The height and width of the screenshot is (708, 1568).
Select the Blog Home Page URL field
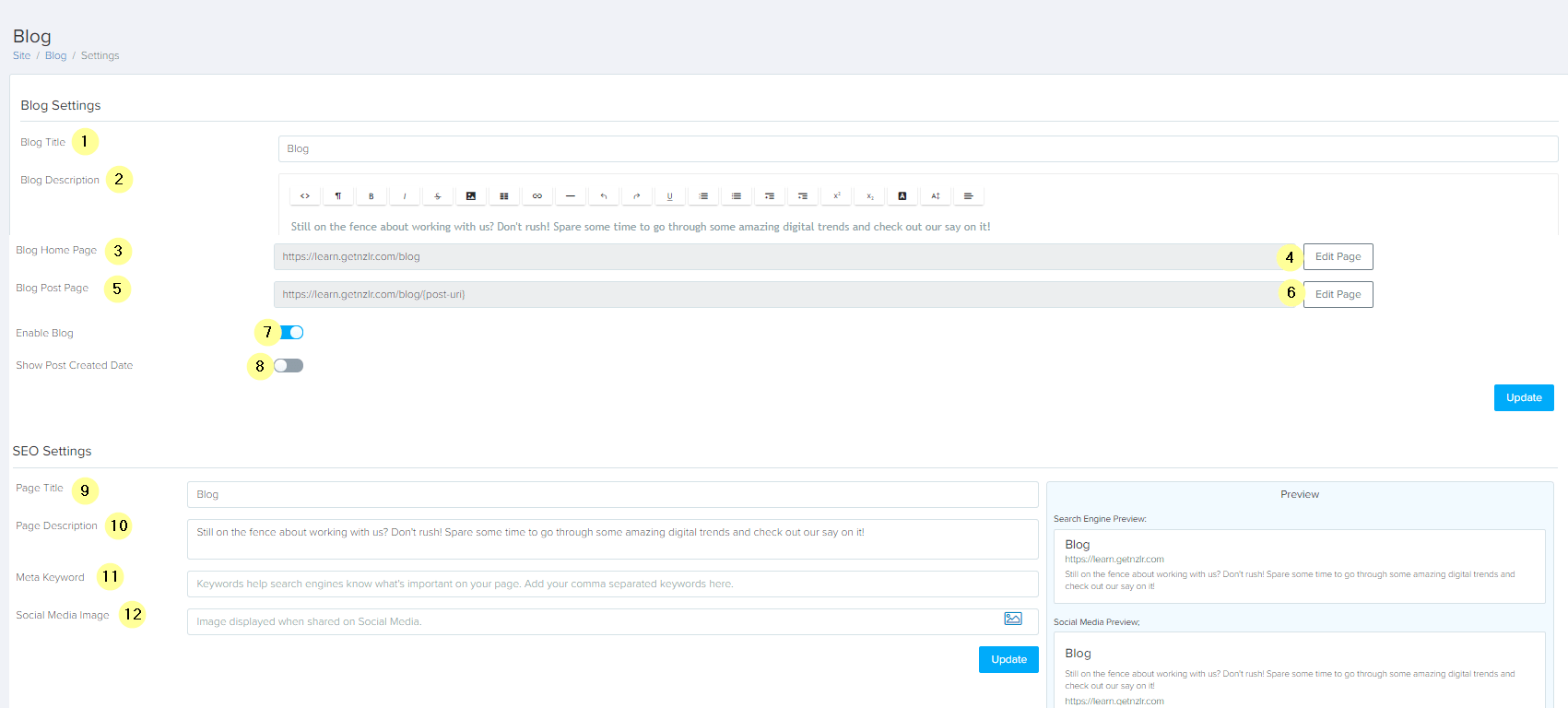click(785, 256)
